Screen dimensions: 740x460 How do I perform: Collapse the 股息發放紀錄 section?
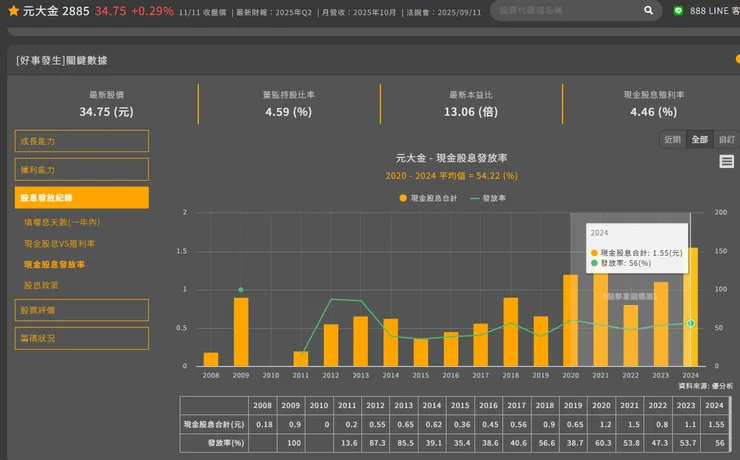(82, 198)
